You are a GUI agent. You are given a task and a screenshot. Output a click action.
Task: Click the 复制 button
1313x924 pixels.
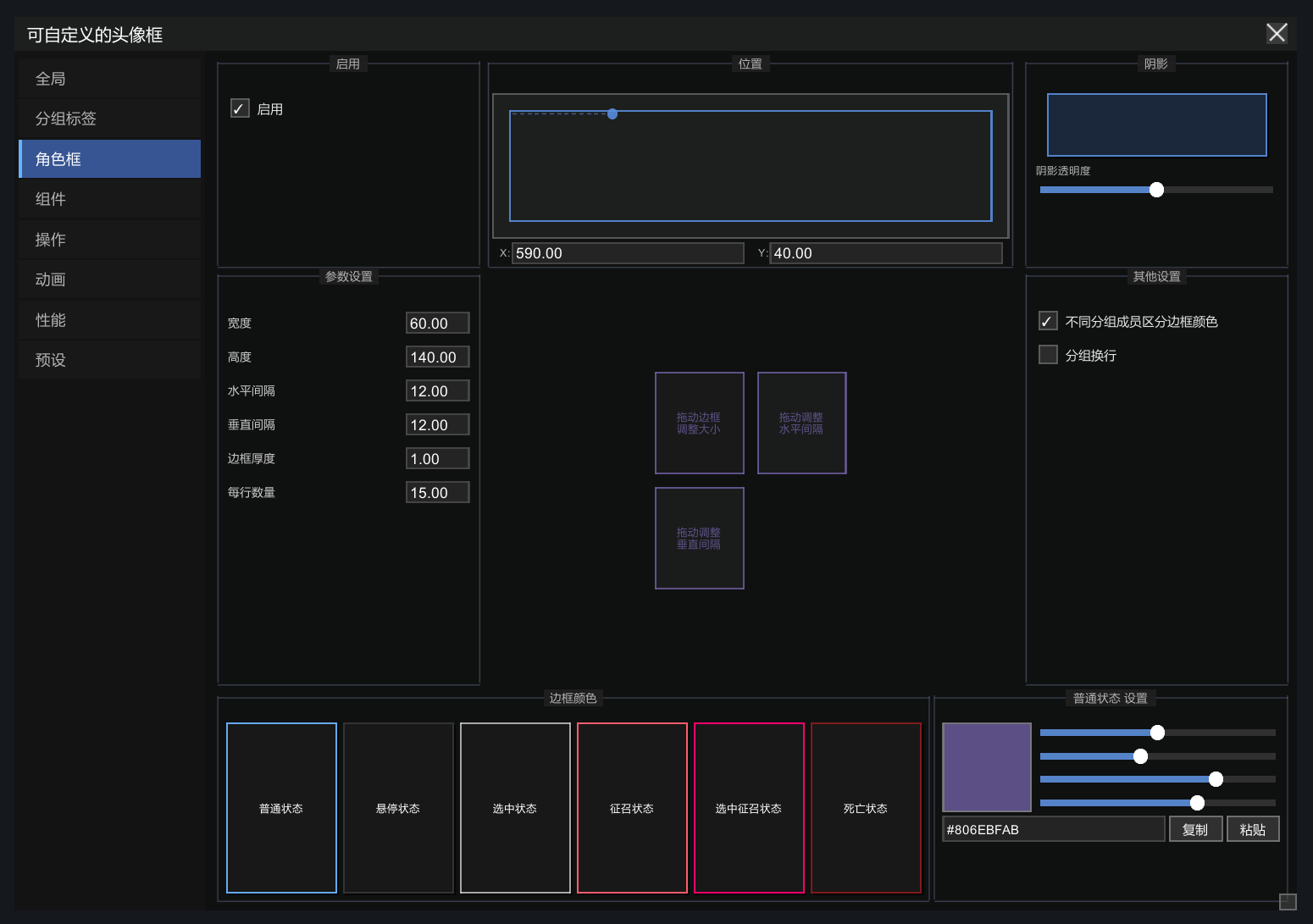coord(1195,829)
